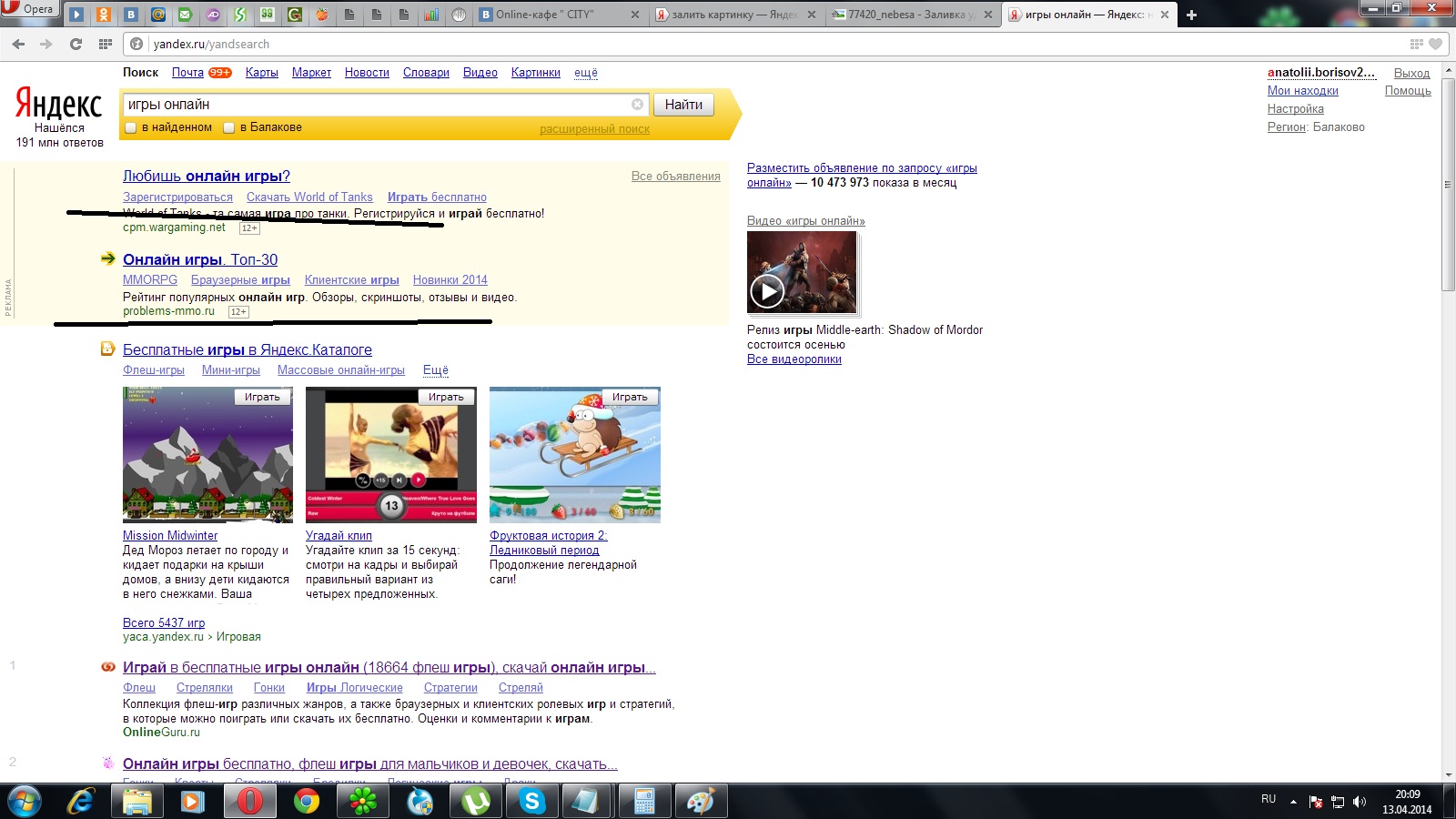
Task: Open 'Онлайн игры. Топ-30' ad link
Action: pos(200,260)
